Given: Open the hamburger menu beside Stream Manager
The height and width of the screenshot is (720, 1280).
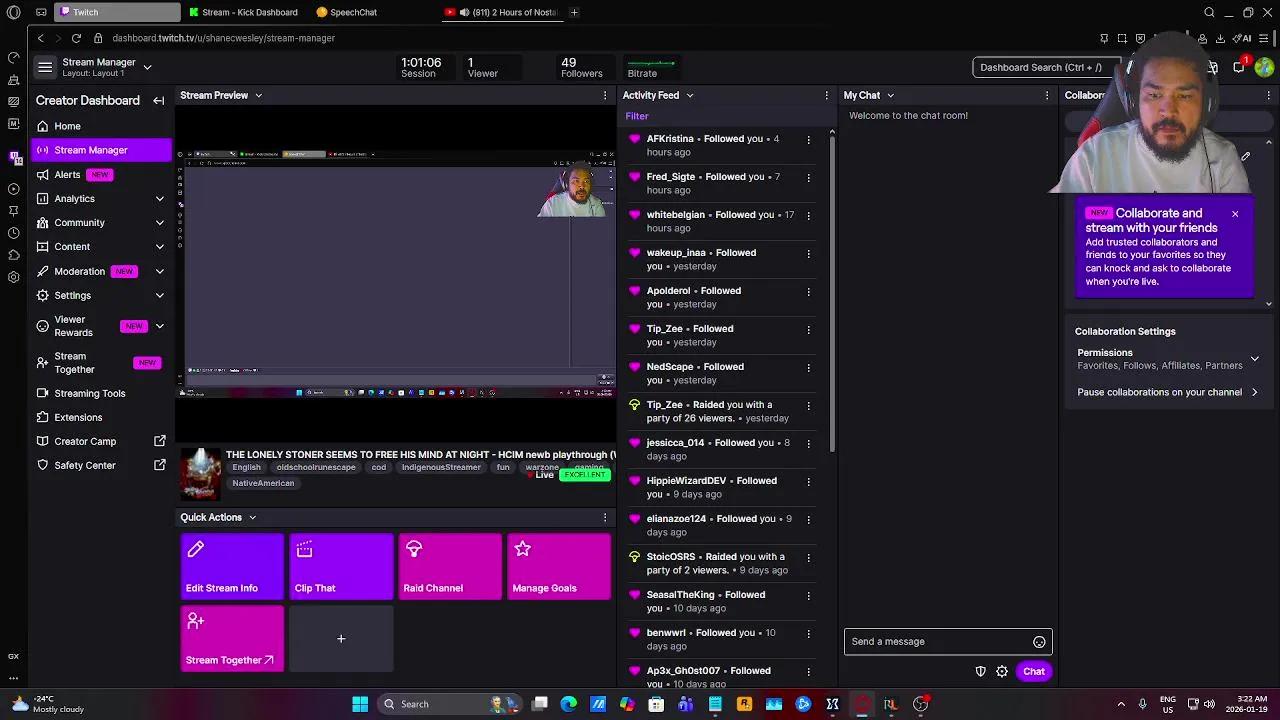Looking at the screenshot, I should [x=44, y=67].
